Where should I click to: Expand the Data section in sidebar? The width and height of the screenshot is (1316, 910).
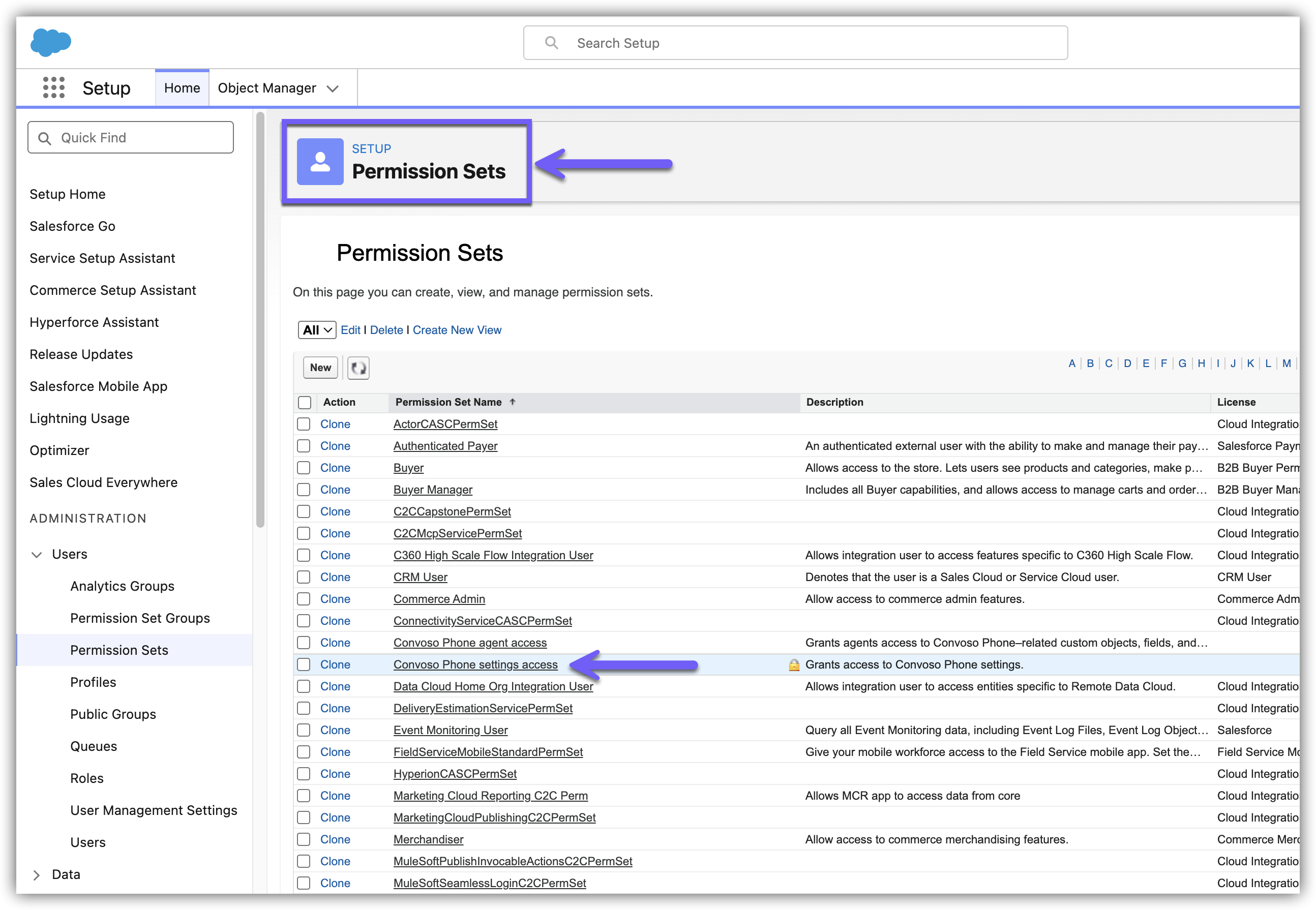coord(37,874)
